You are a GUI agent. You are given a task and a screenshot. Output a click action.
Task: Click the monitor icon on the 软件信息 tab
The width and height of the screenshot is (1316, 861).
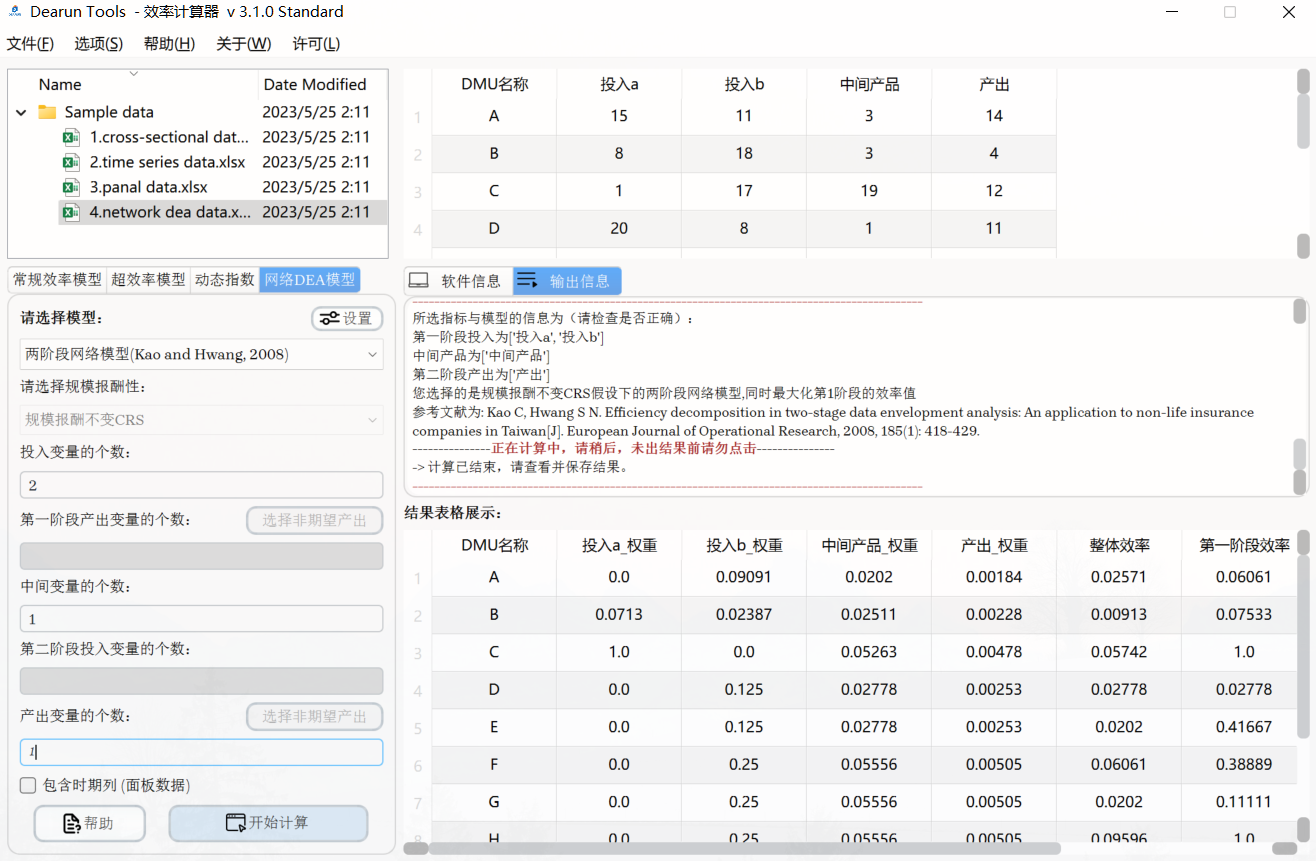[419, 280]
